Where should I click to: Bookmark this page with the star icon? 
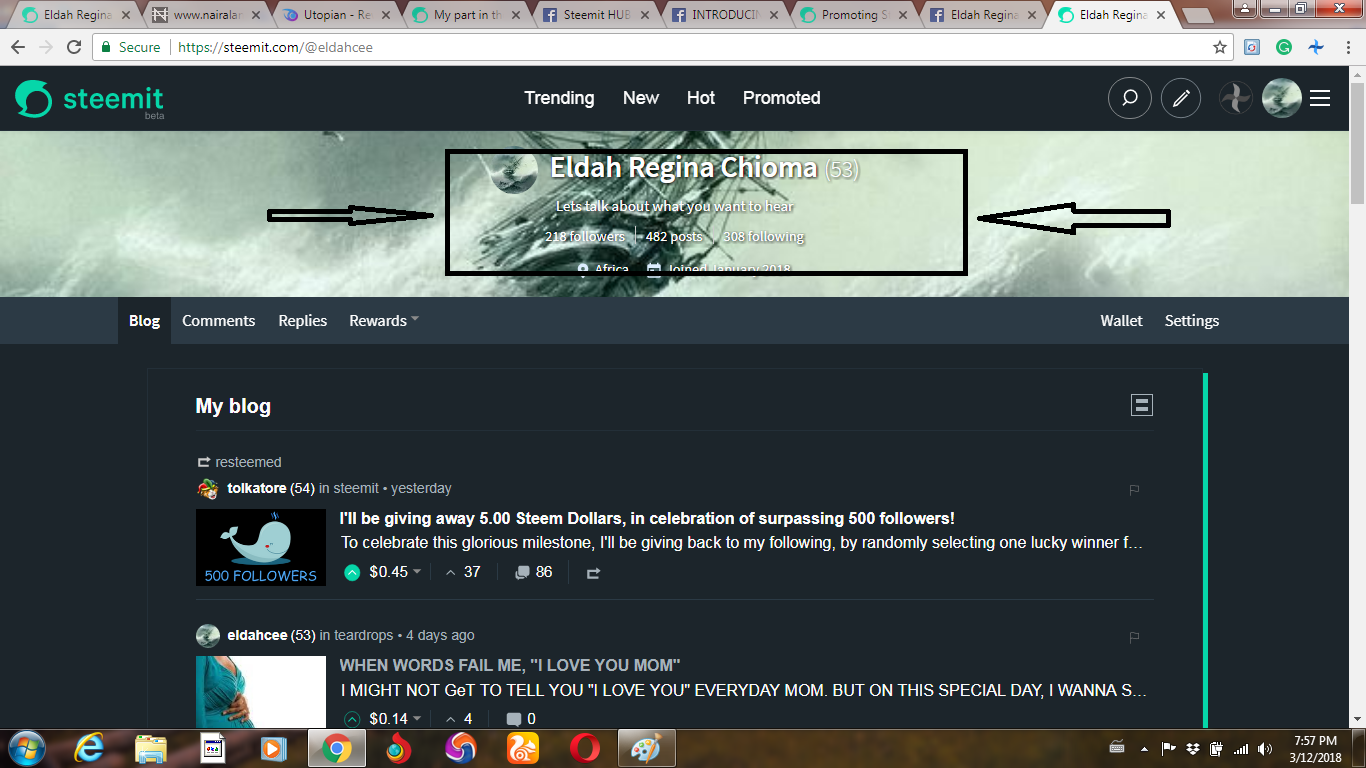pos(1220,47)
